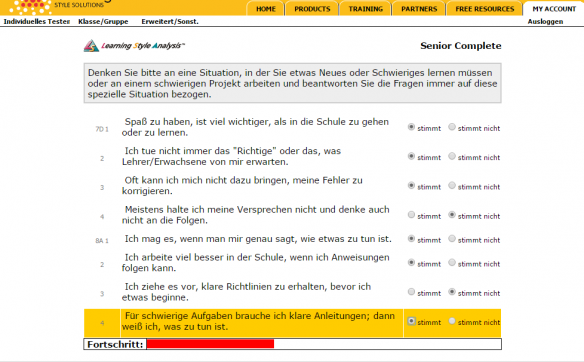This screenshot has height=362, width=584.
Task: Click the instruction box 'Denken Sie bitte an eine Situation'
Action: coord(292,83)
